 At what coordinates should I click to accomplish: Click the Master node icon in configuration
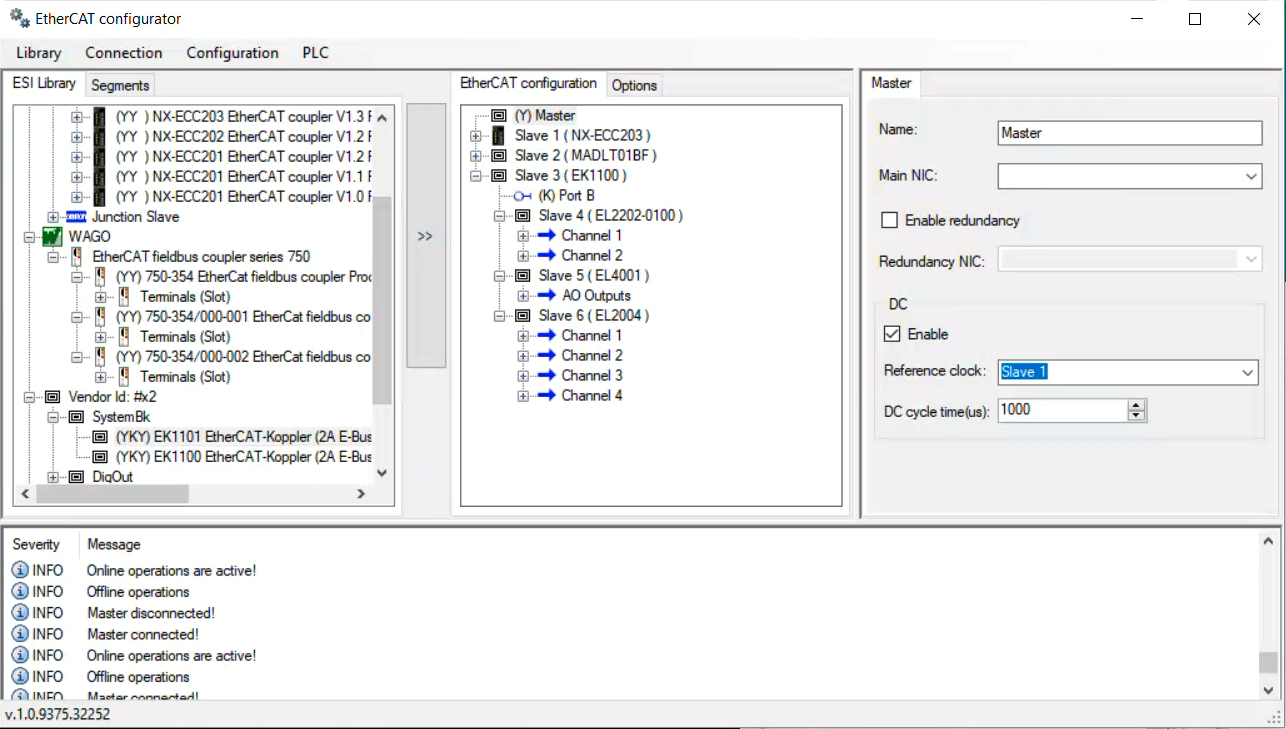click(x=499, y=116)
